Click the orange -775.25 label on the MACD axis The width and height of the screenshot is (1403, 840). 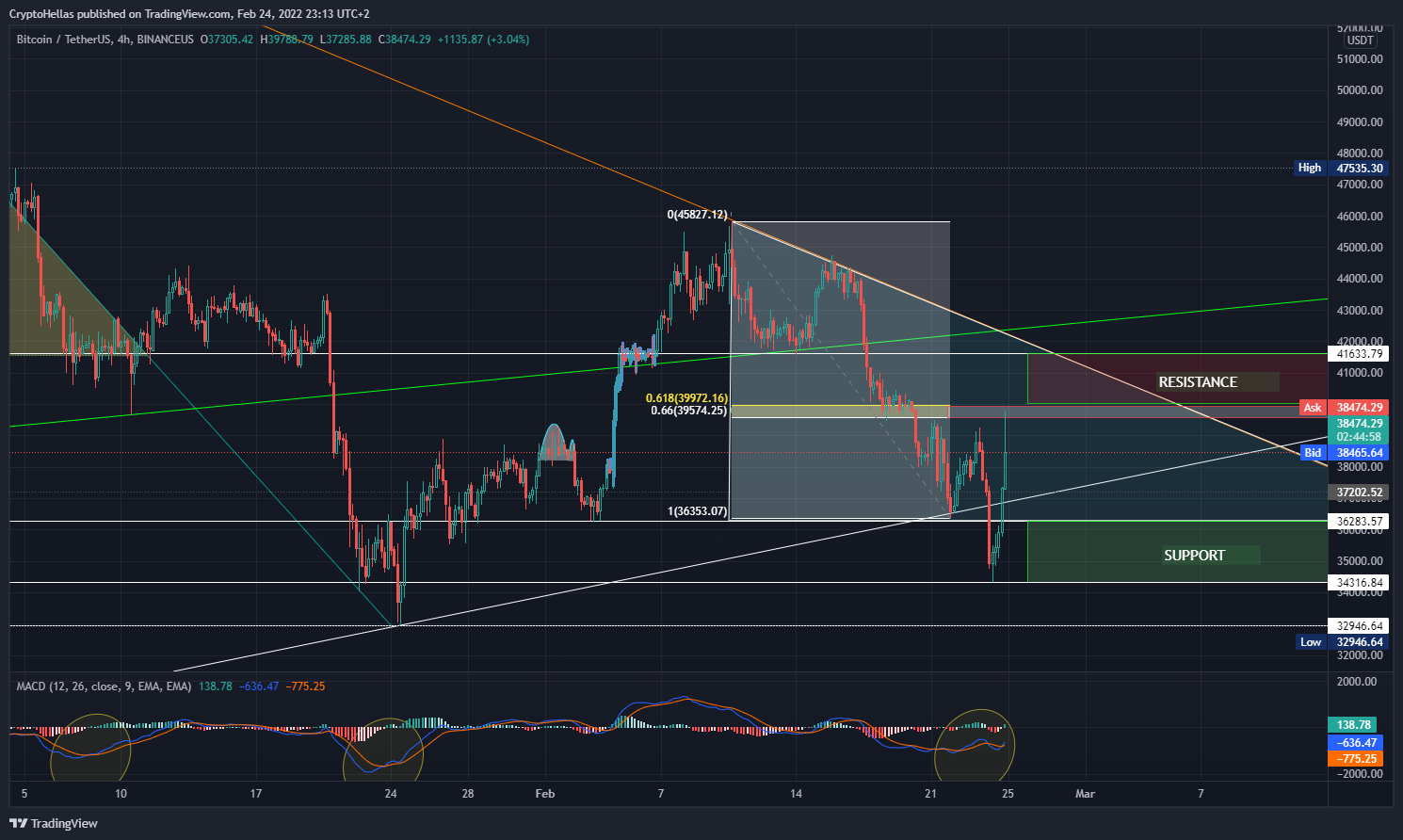1356,759
